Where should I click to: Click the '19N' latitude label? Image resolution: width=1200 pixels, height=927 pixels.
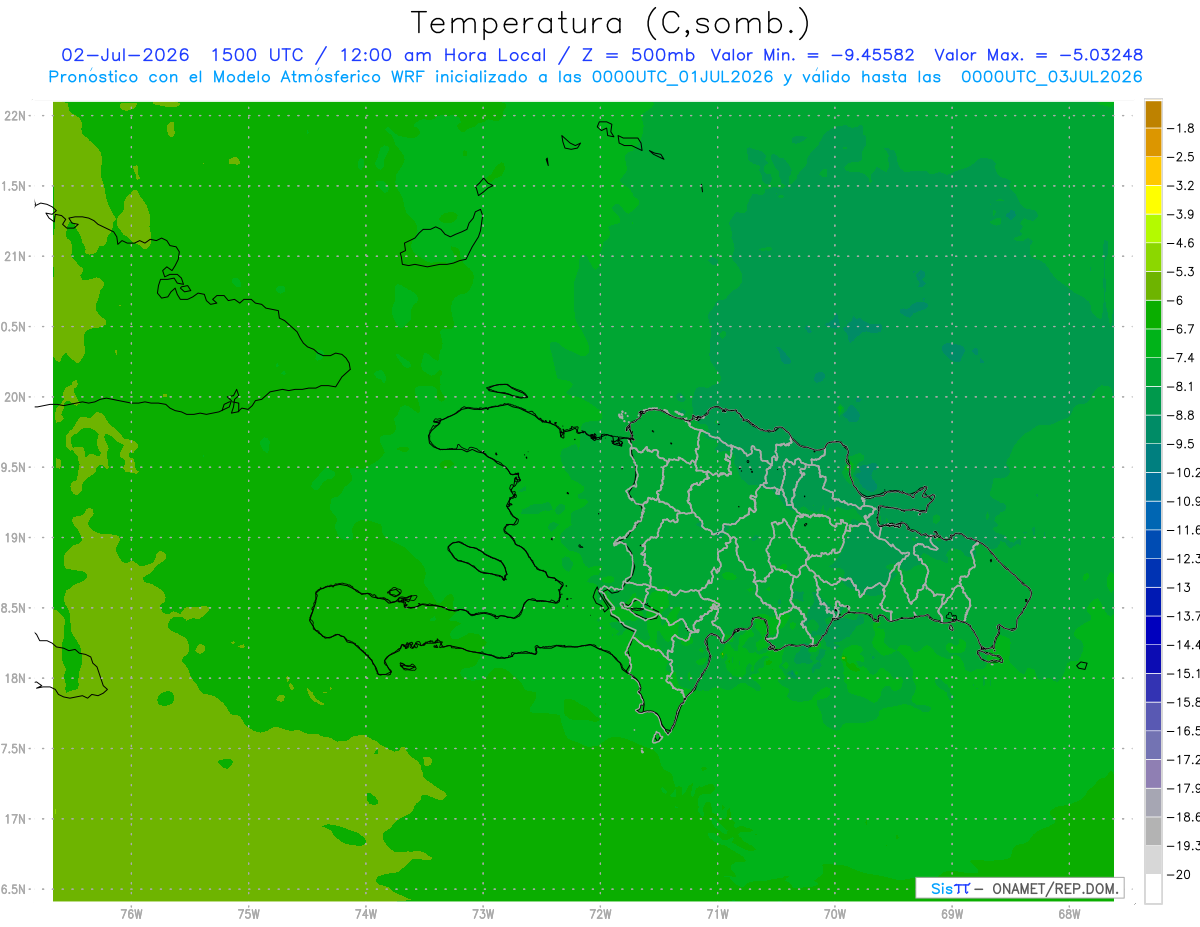click(15, 538)
